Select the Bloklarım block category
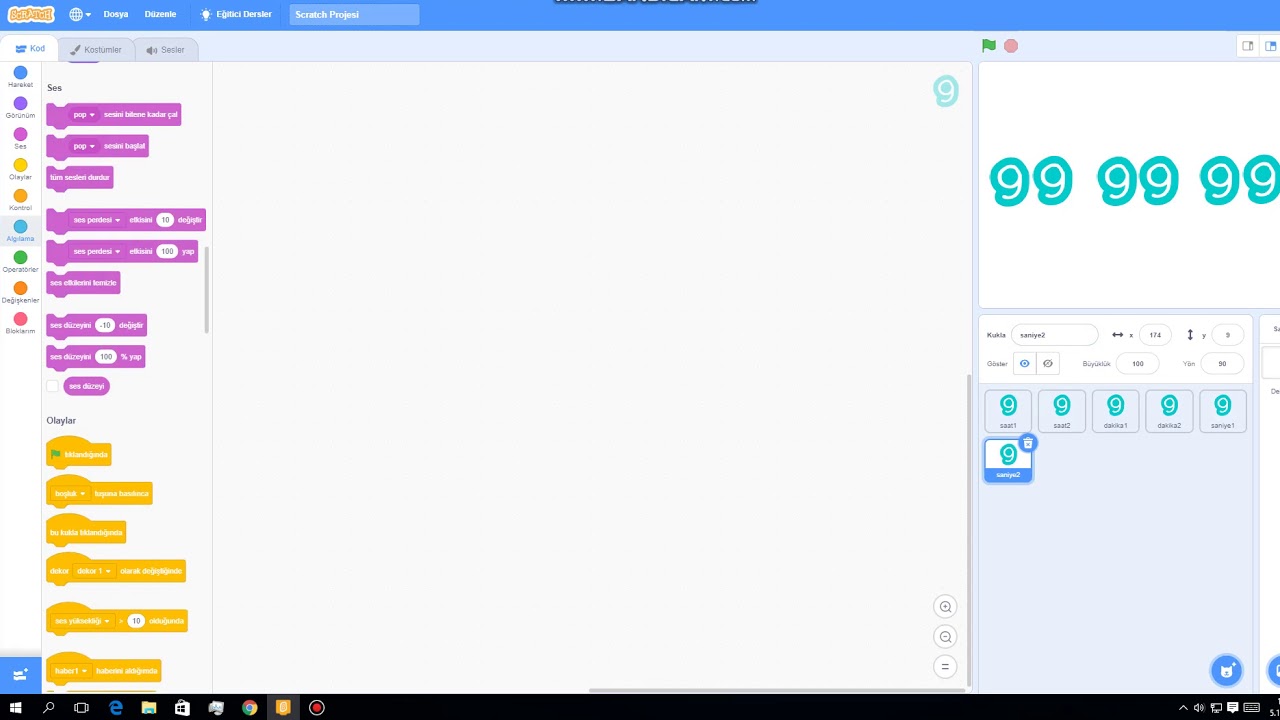Screen dimensions: 1280x720 click(x=20, y=324)
